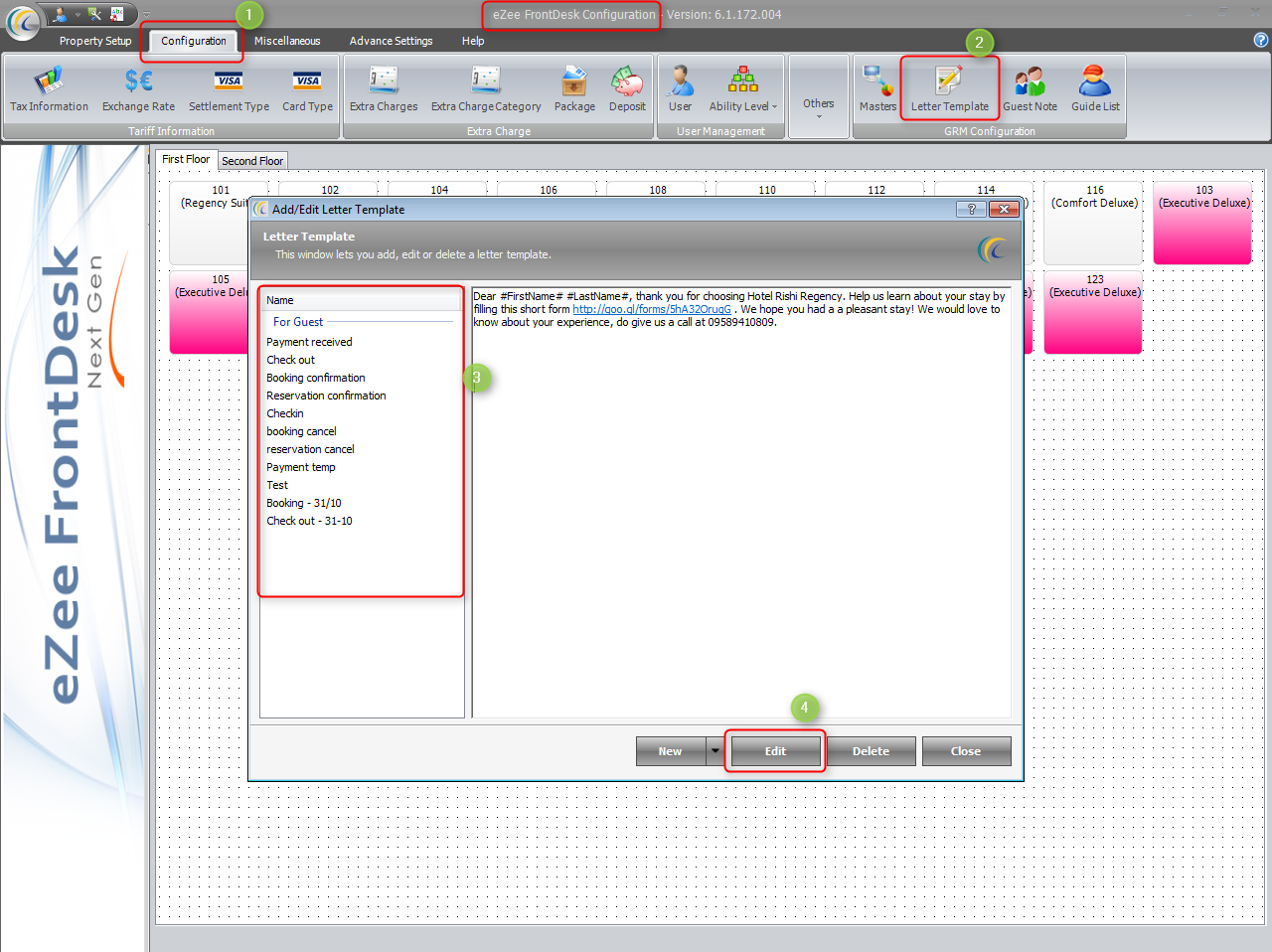1272x952 pixels.
Task: Select 'Check out - 31-10' template
Action: click(309, 521)
